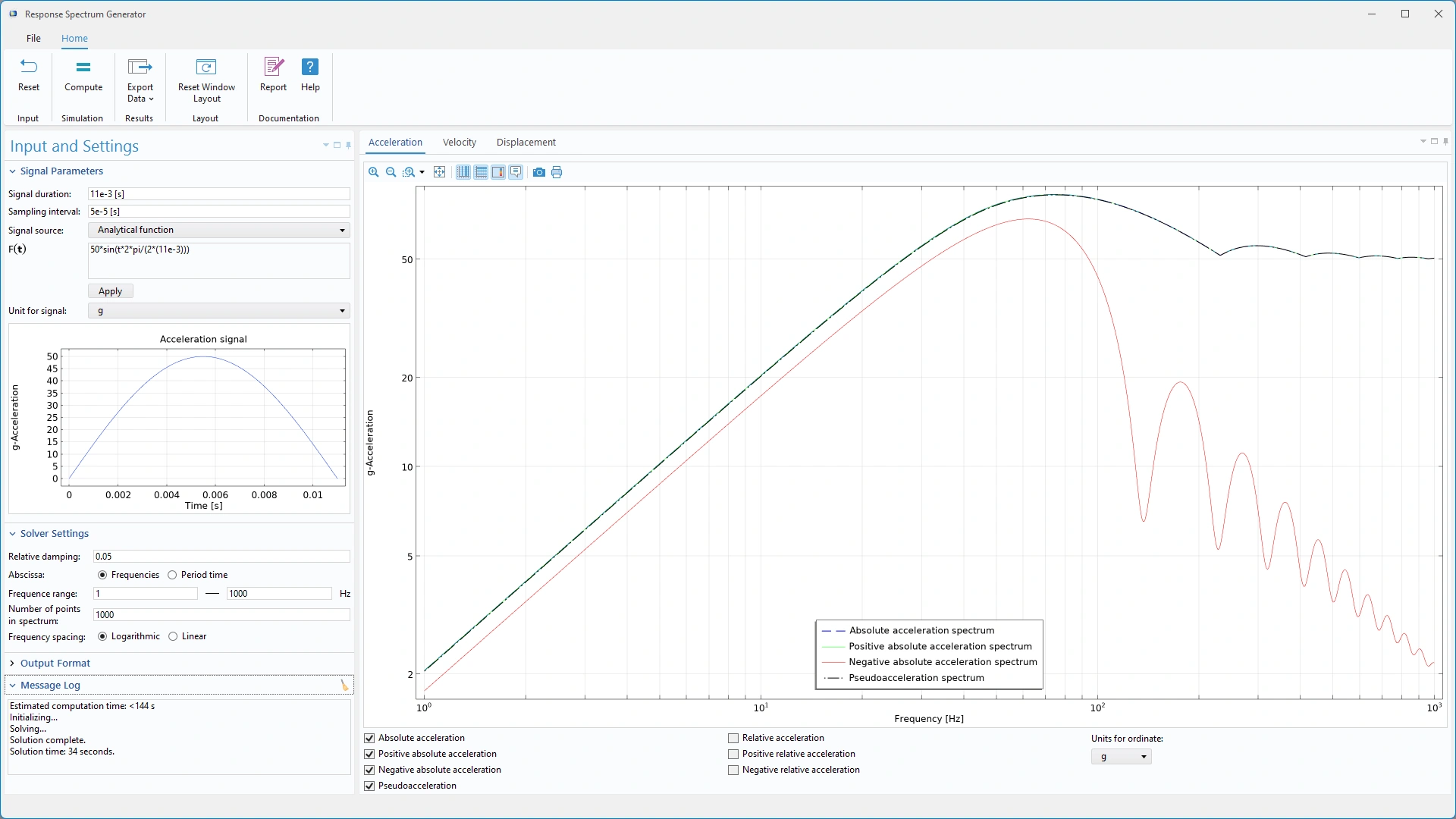Click the plot Zoom In magnifier
1456x819 pixels.
click(x=374, y=172)
